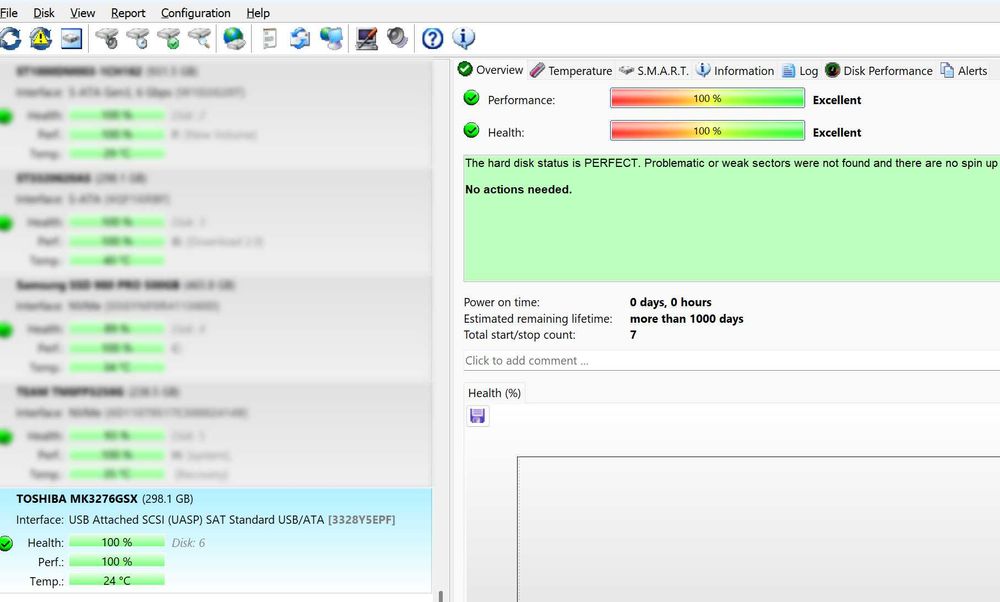The height and width of the screenshot is (602, 1000).
Task: Click the Performance 100 % gradient bar
Action: (x=707, y=98)
